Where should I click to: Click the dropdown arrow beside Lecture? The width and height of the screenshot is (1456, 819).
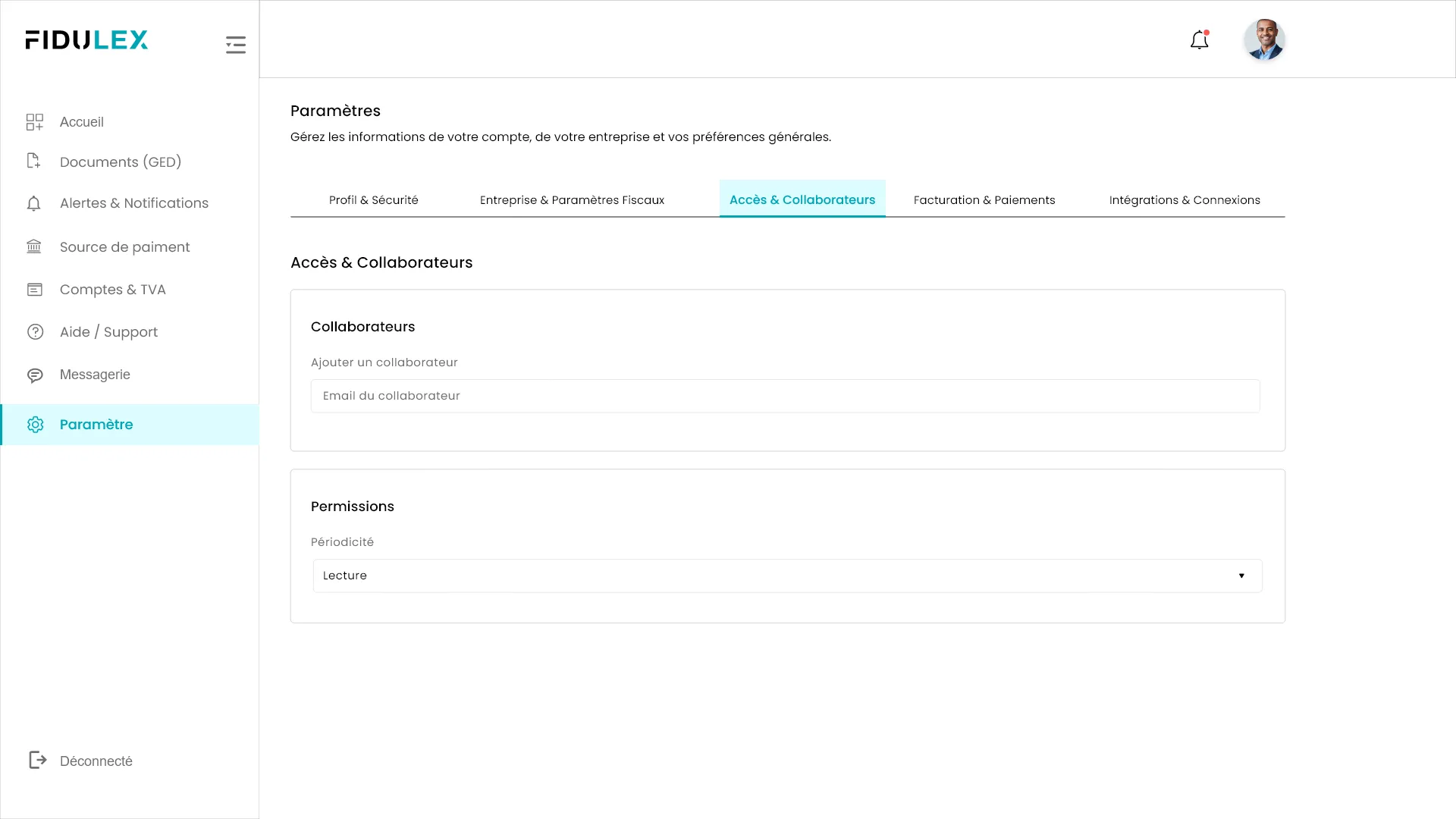point(1241,576)
